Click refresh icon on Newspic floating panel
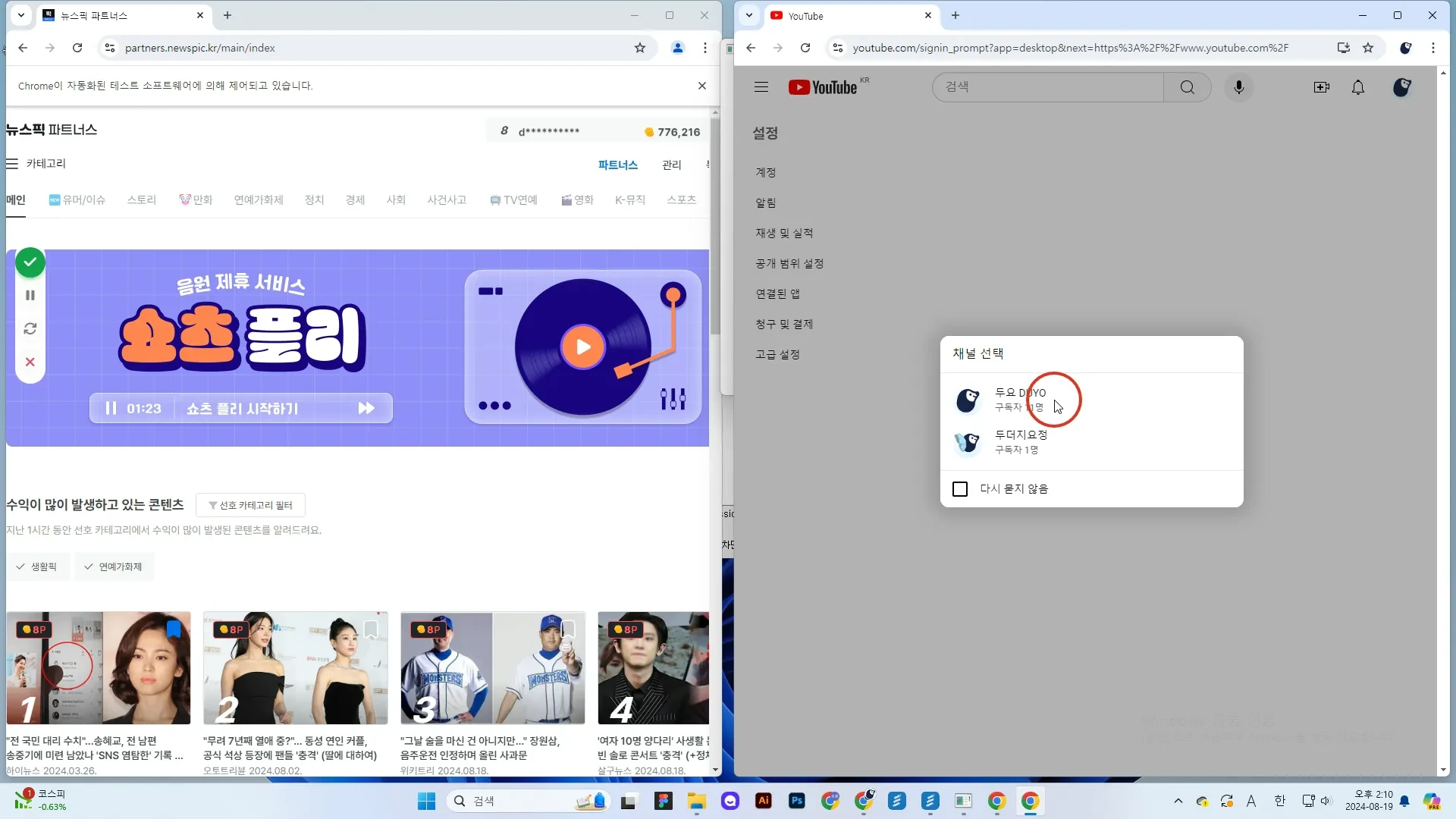Viewport: 1456px width, 819px height. point(30,328)
